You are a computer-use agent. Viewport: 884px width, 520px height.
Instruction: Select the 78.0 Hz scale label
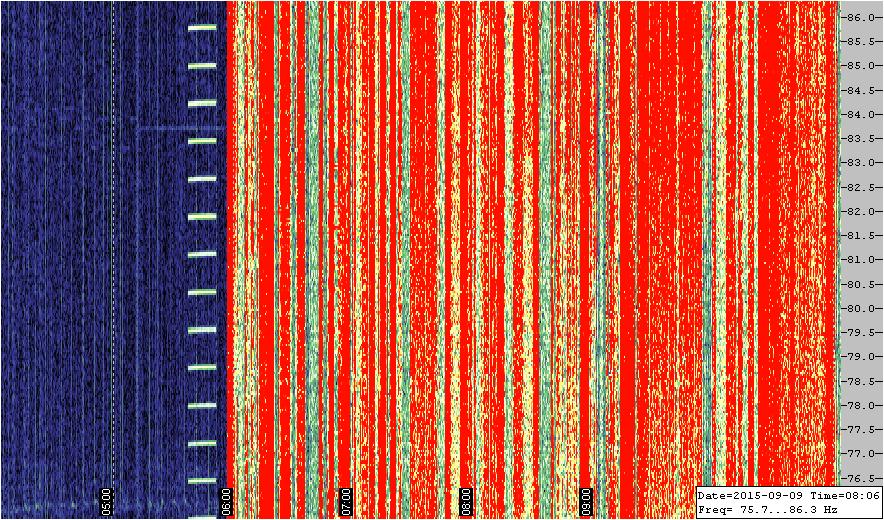point(858,405)
